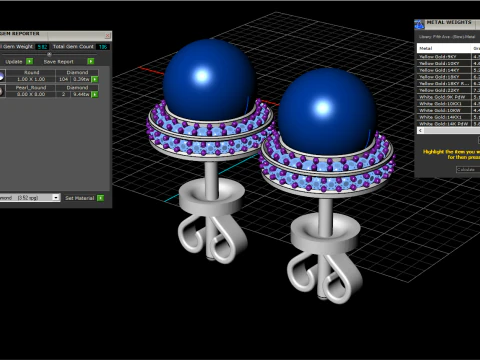Close the Gem Reporter panel
The image size is (480, 360).
click(107, 35)
